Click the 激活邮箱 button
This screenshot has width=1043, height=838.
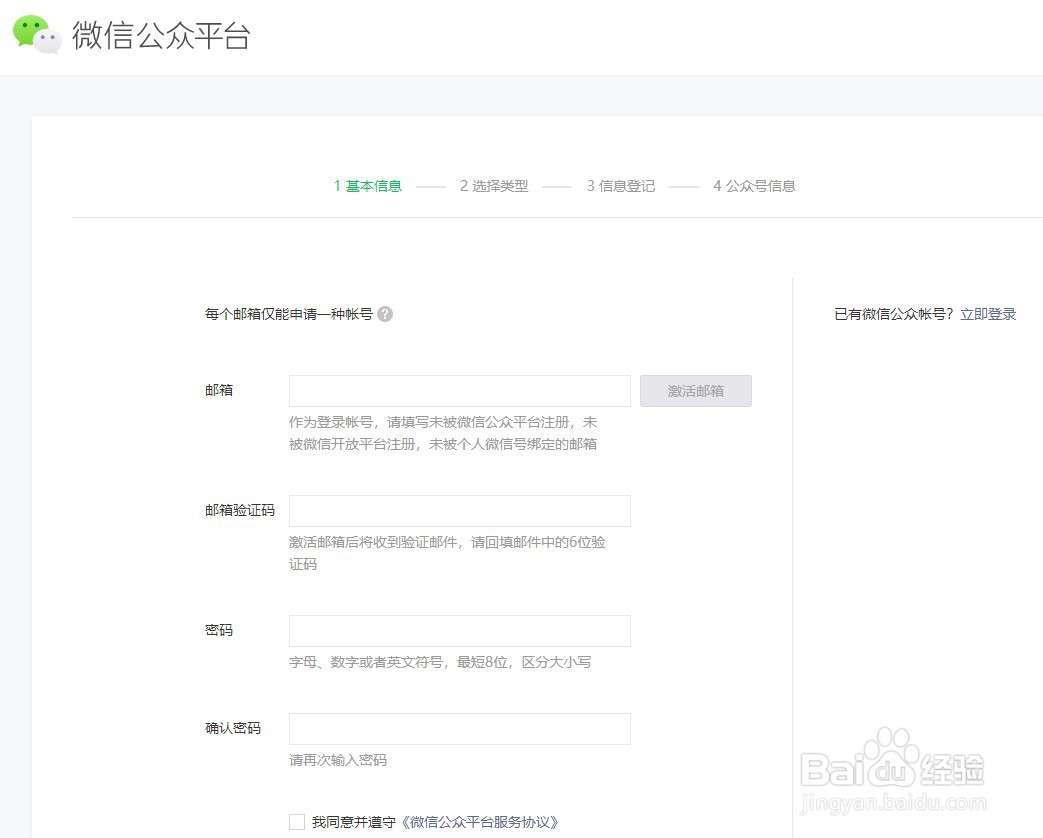(696, 391)
